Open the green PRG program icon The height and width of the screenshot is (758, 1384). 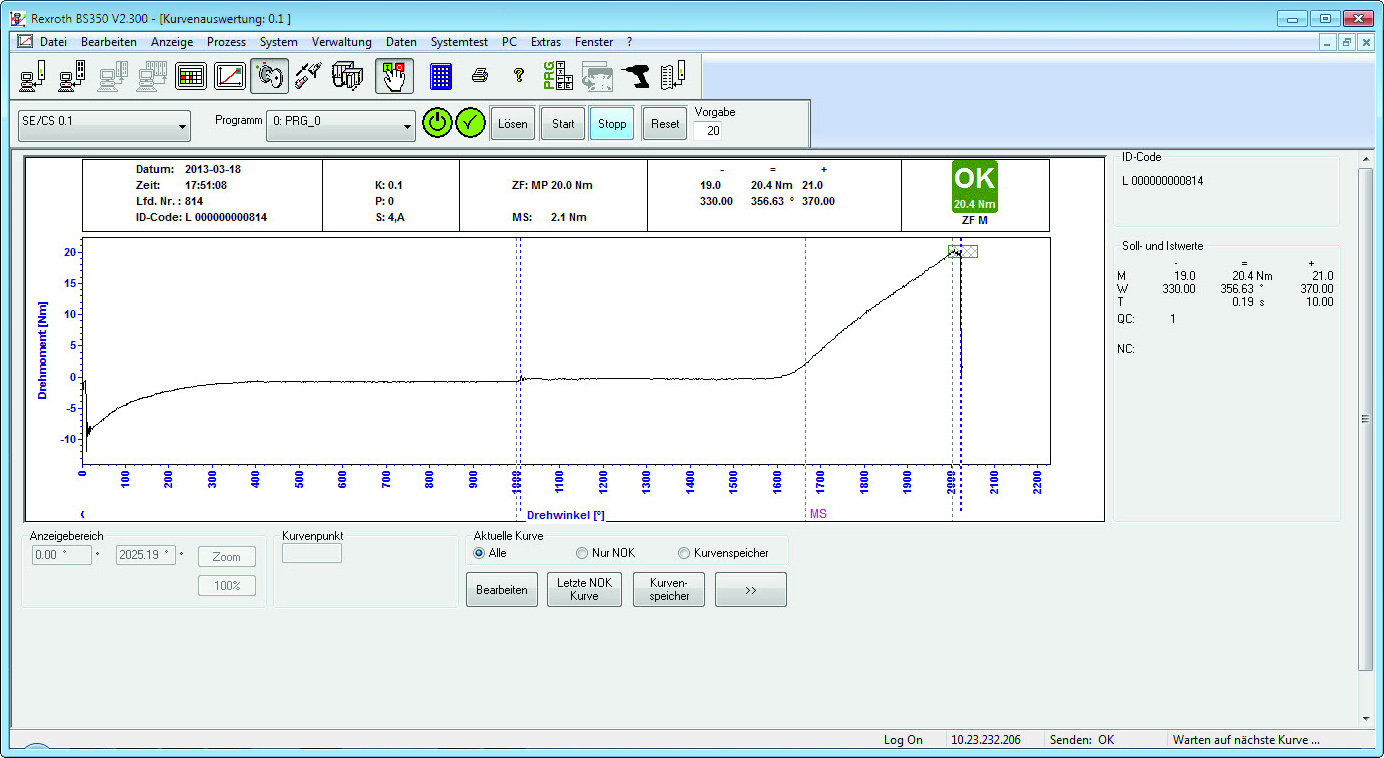557,76
